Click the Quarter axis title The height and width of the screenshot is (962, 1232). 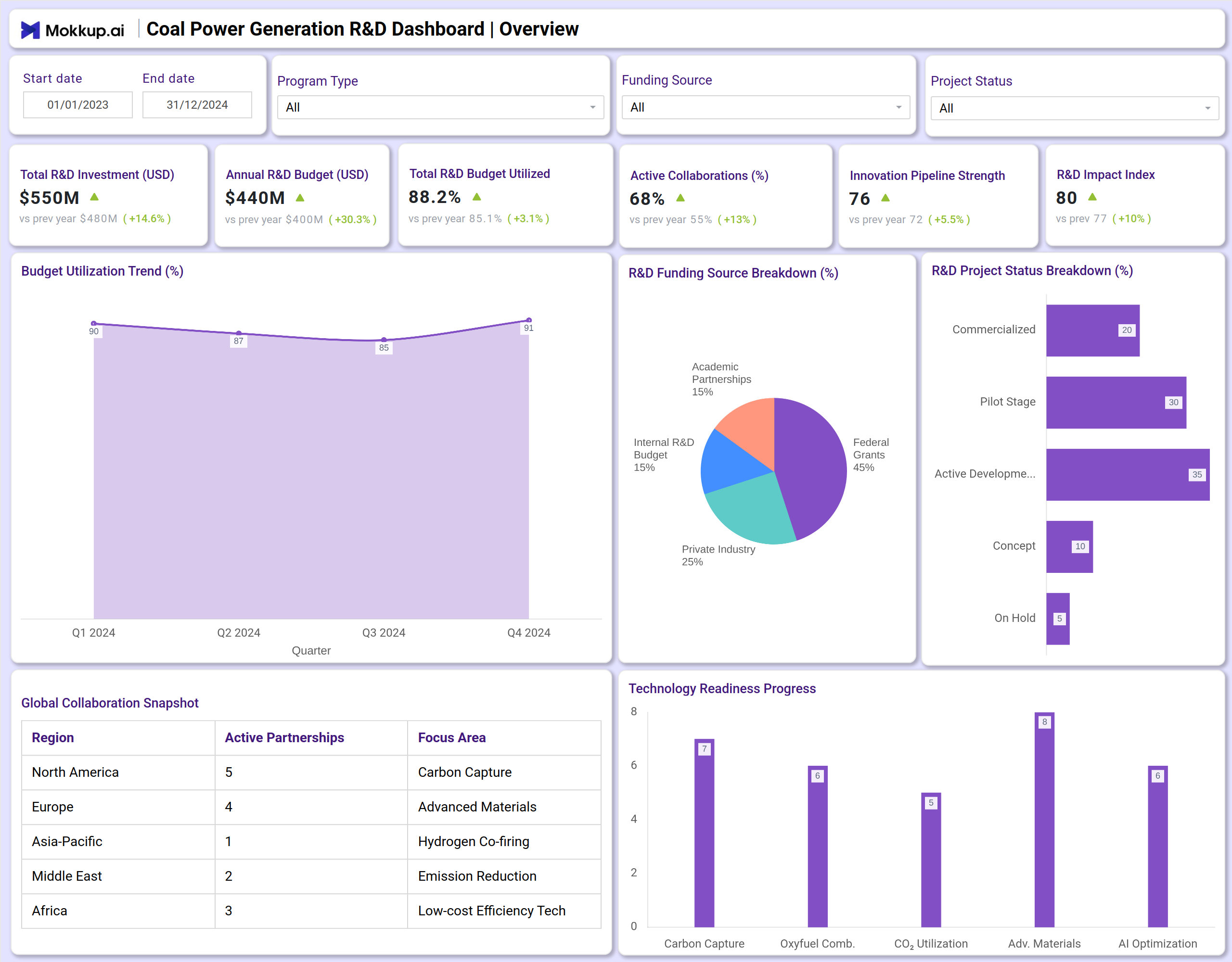tap(311, 651)
